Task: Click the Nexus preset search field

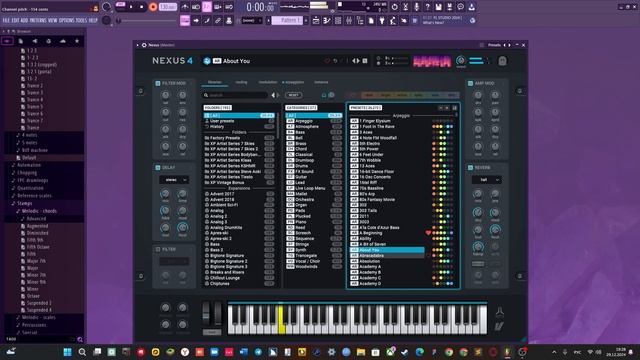Action: click(236, 95)
